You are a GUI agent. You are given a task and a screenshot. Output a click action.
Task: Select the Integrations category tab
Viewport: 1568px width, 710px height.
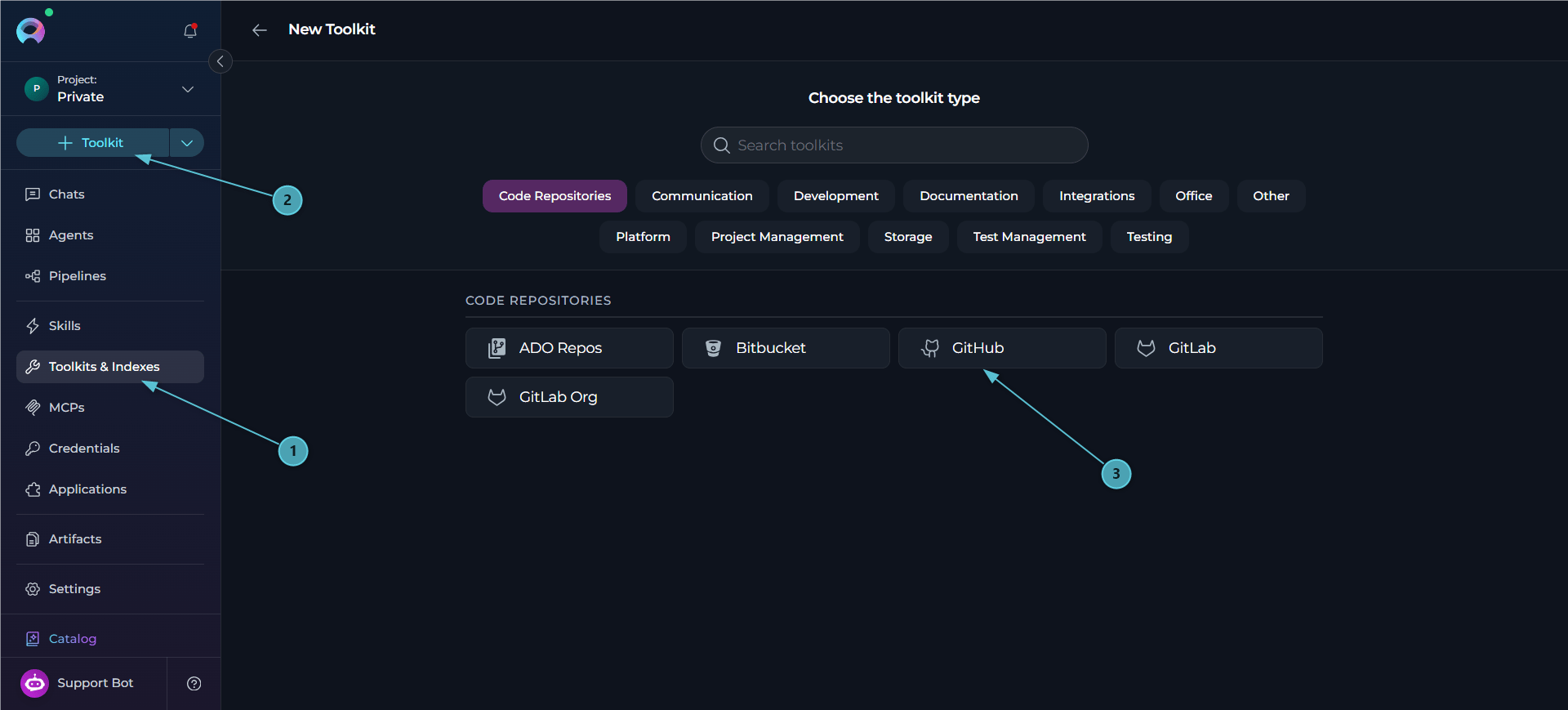tap(1097, 196)
